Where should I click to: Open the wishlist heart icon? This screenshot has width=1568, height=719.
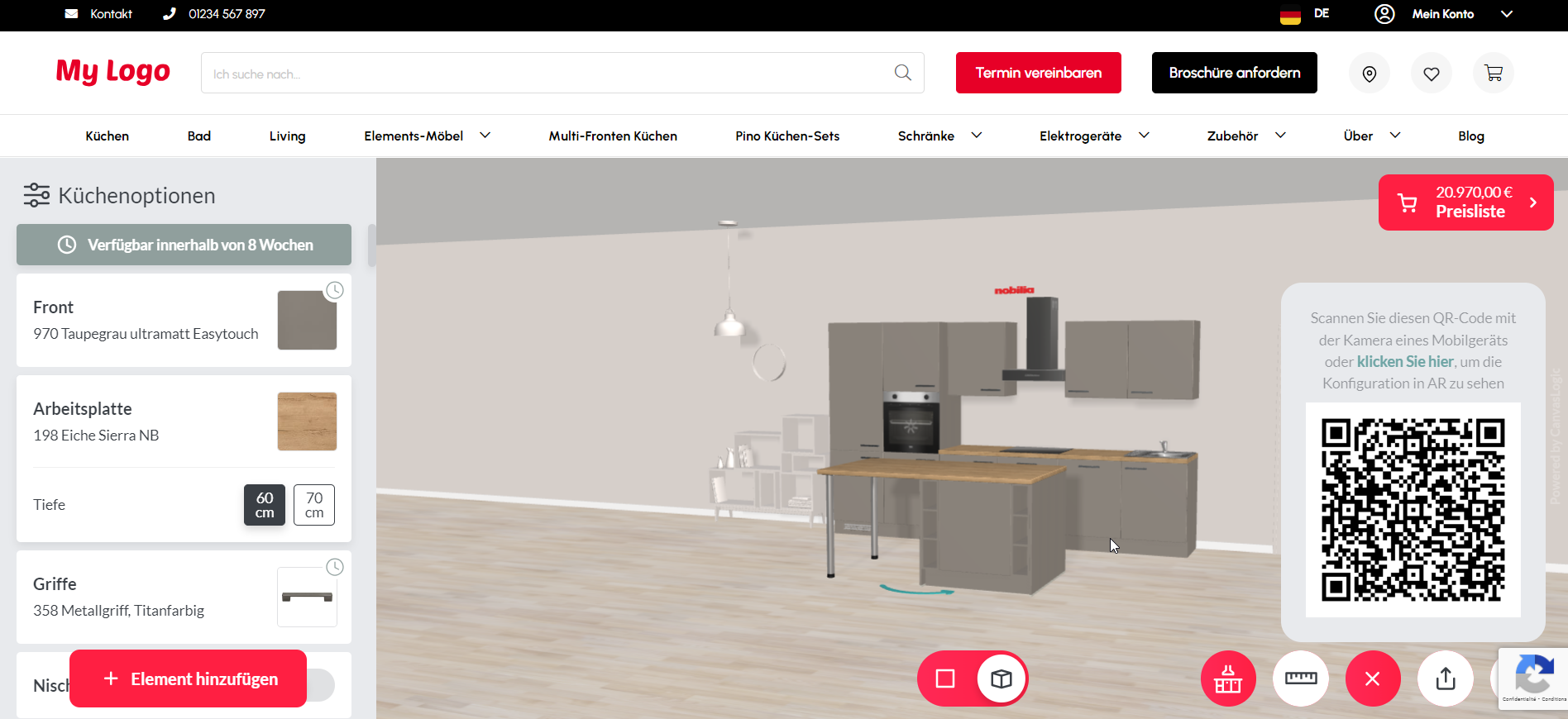tap(1432, 74)
